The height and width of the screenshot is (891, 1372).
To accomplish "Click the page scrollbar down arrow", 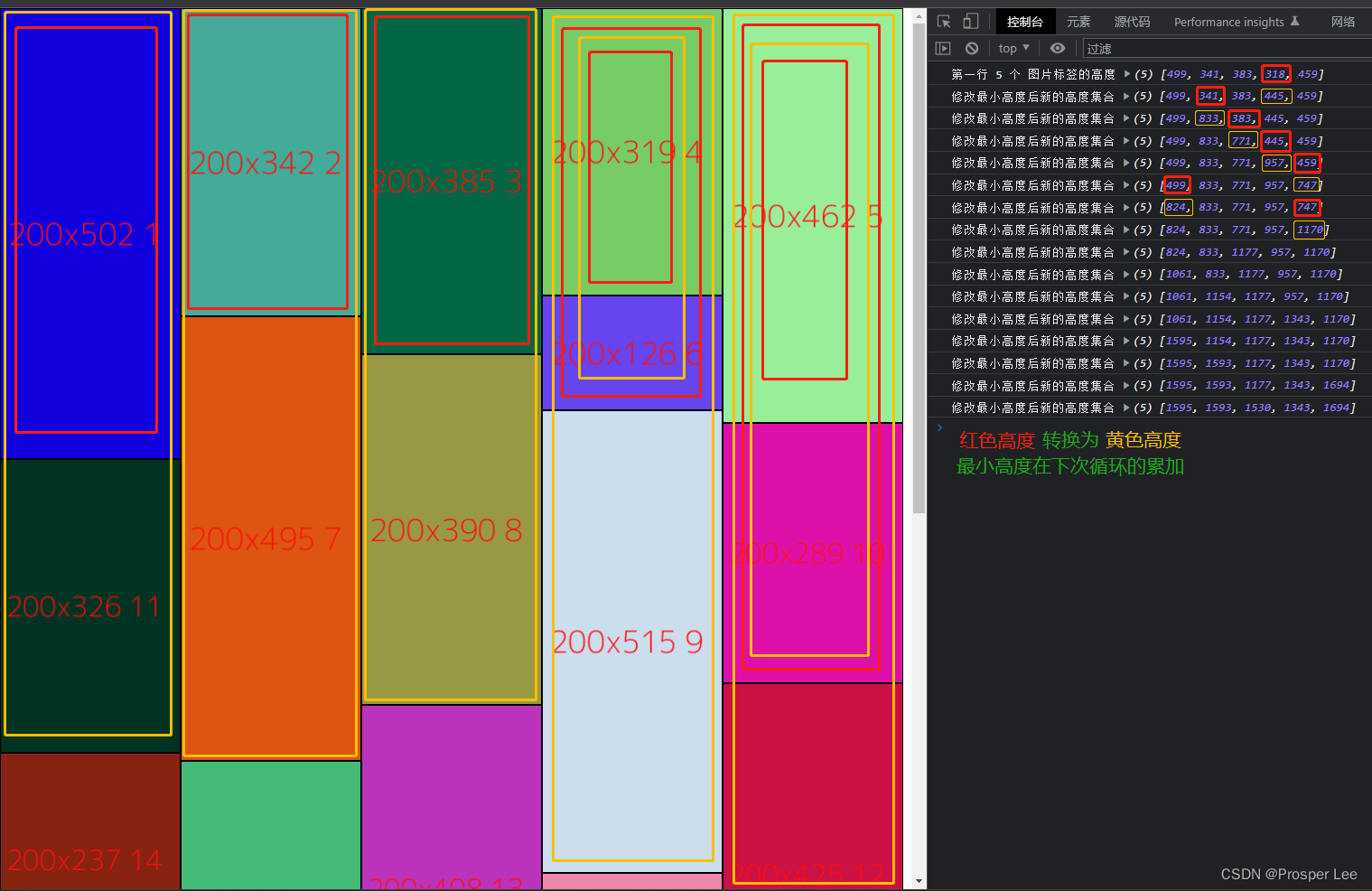I will click(919, 881).
